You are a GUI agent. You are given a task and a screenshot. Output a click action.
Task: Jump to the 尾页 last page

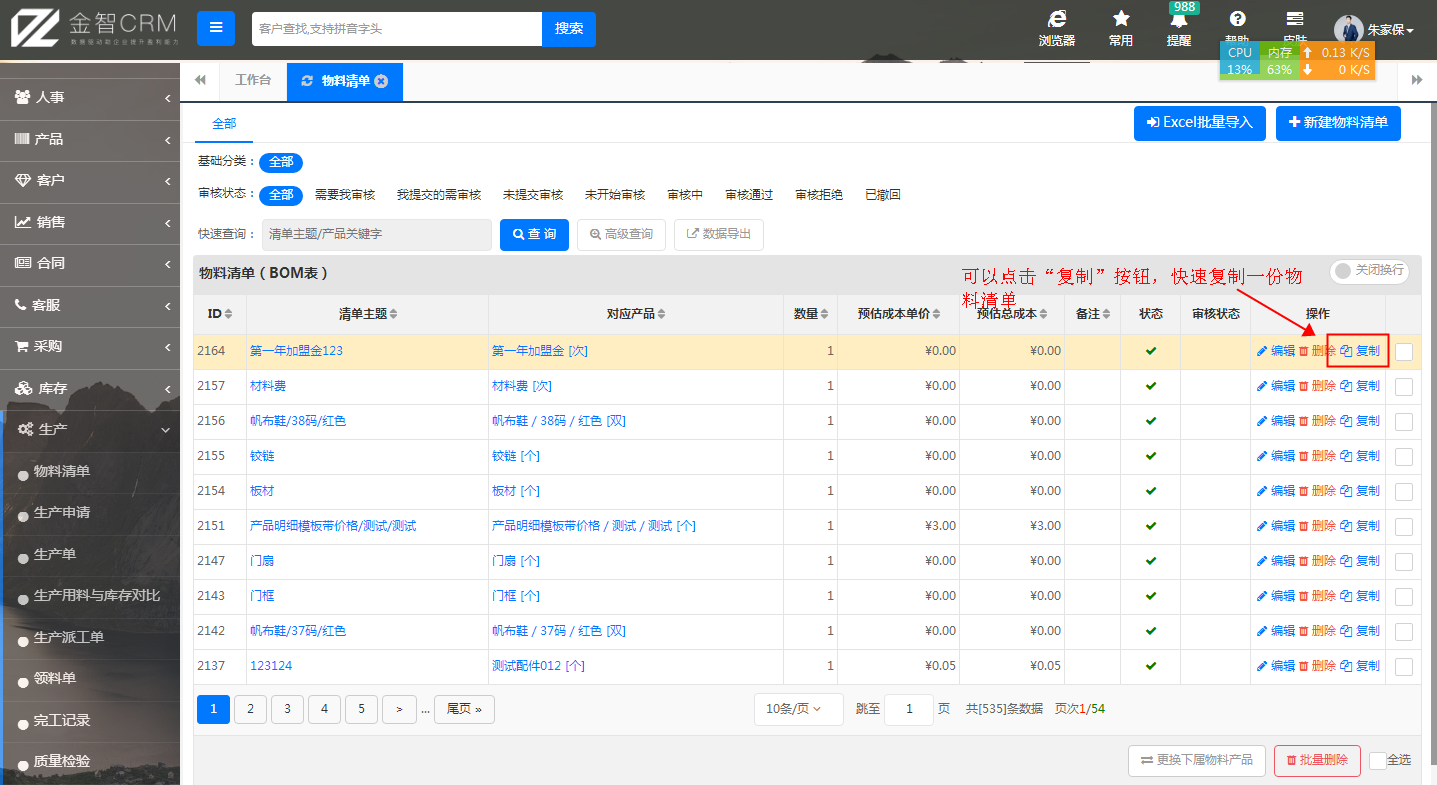tap(464, 709)
